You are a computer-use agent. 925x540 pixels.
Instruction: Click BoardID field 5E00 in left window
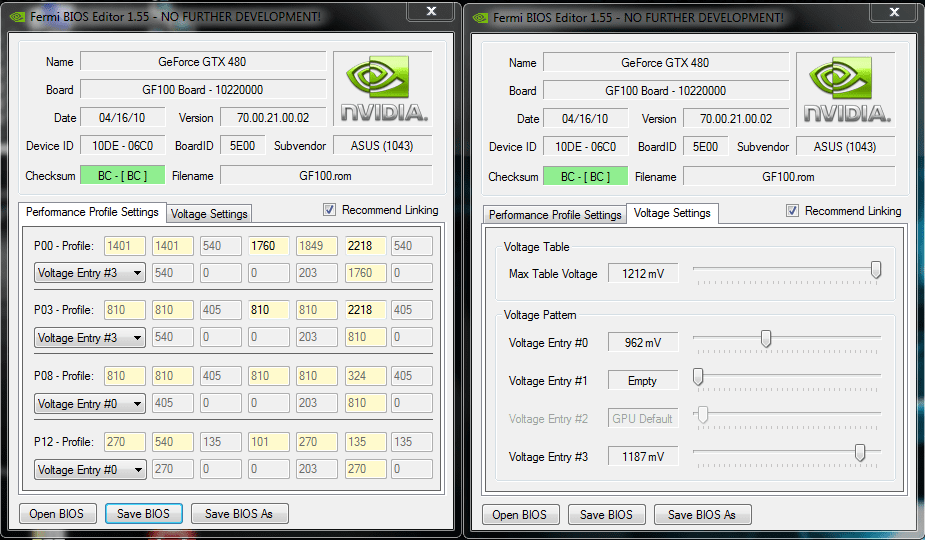[242, 146]
